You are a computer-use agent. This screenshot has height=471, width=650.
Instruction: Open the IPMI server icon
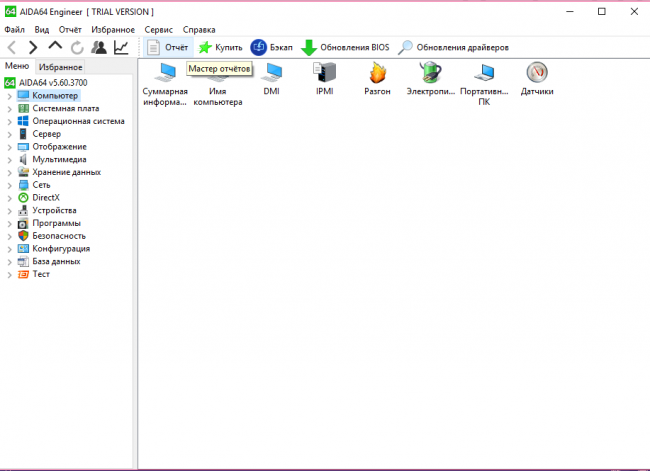tap(325, 72)
